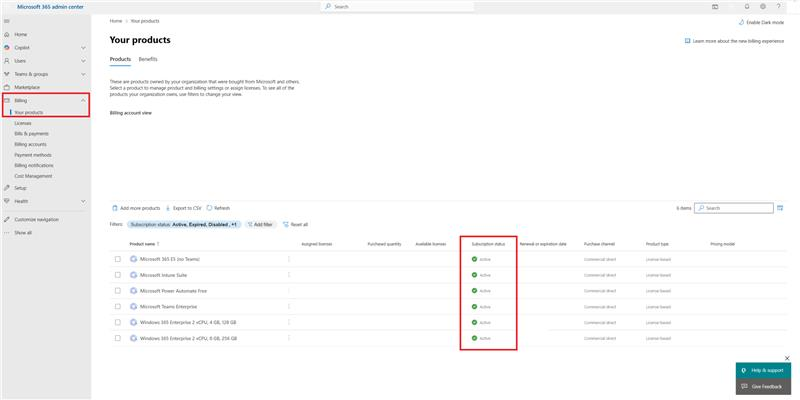800x400 pixels.
Task: Sort by the Product name column header
Action: click(144, 244)
